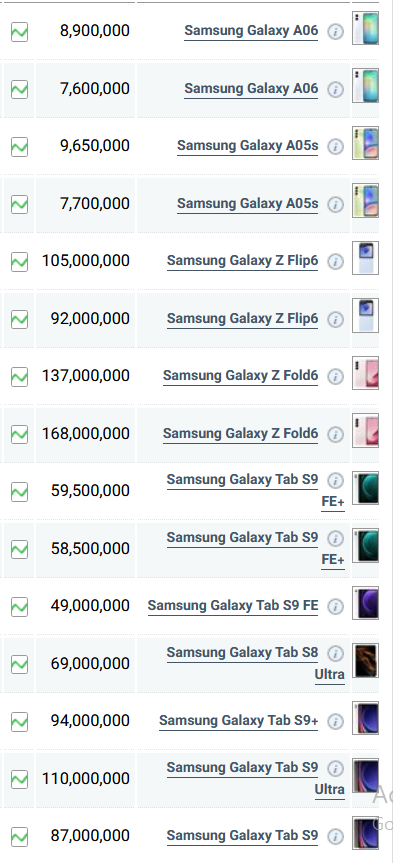Click chart icon next to 168,000,000 Z Fold6
The width and height of the screenshot is (393, 863).
(x=19, y=435)
